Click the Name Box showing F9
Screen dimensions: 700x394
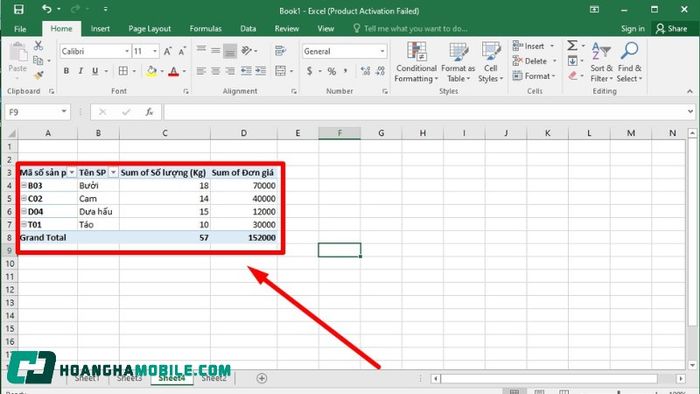coord(37,112)
